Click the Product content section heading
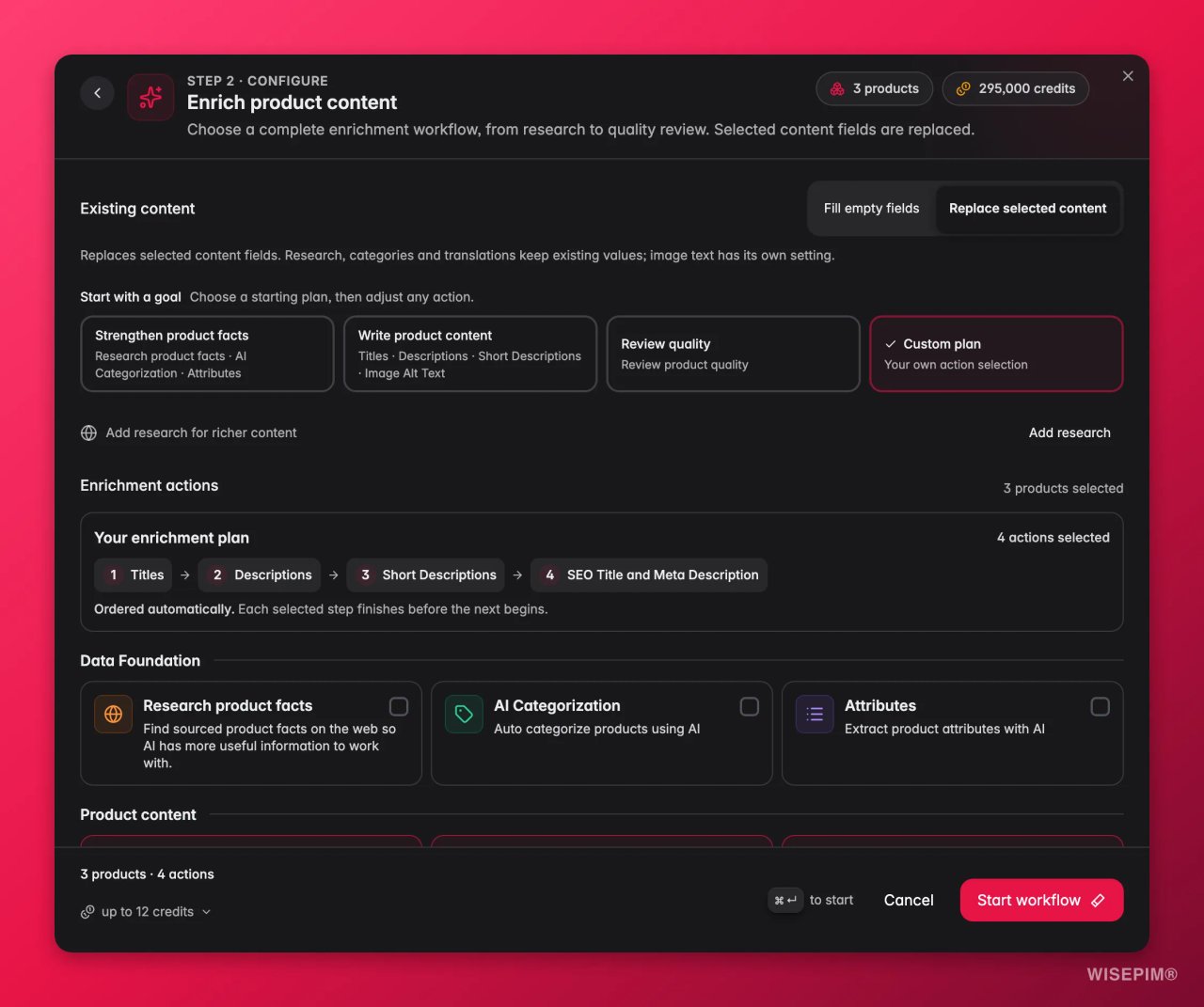Viewport: 1204px width, 1007px height. [x=138, y=815]
